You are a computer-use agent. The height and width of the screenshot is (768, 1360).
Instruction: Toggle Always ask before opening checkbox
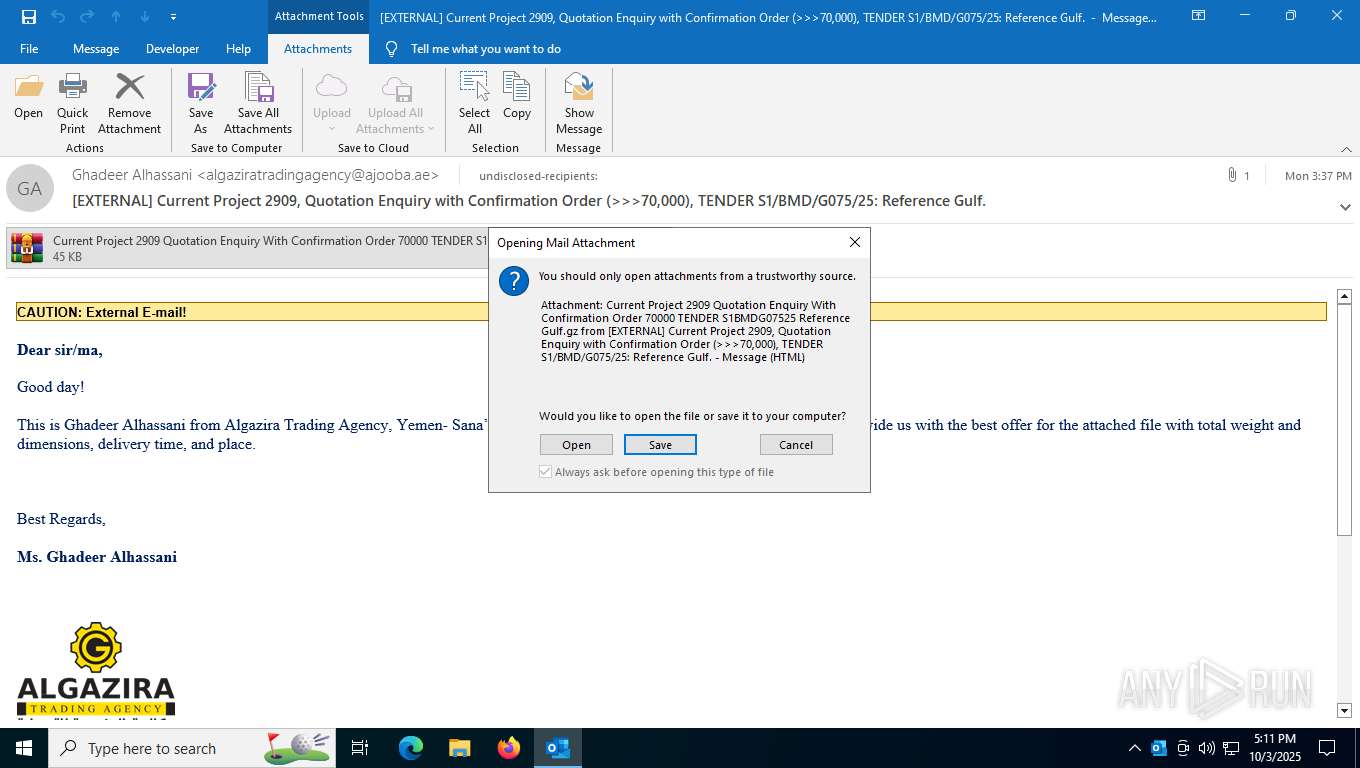(546, 472)
